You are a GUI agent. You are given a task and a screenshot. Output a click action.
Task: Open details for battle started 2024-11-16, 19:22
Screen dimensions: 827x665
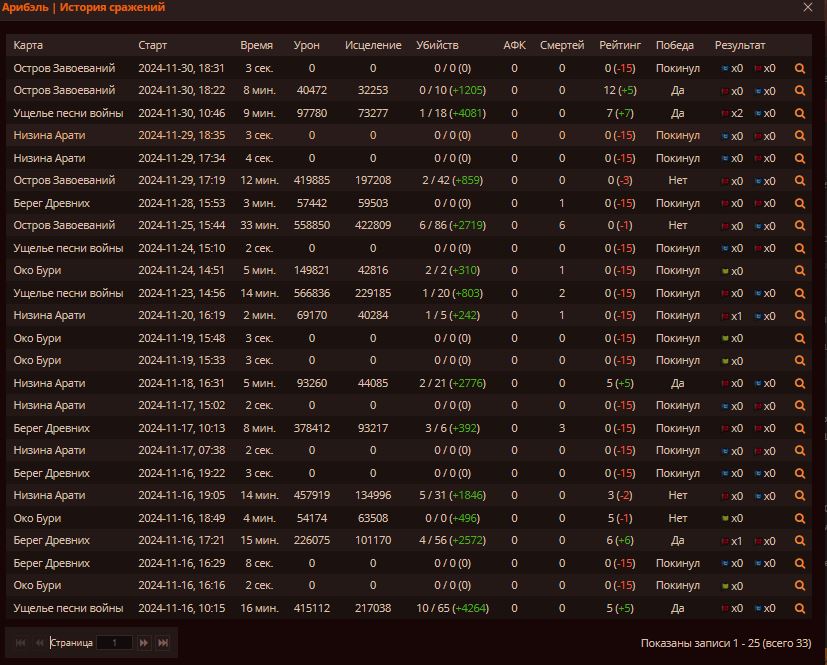click(800, 473)
